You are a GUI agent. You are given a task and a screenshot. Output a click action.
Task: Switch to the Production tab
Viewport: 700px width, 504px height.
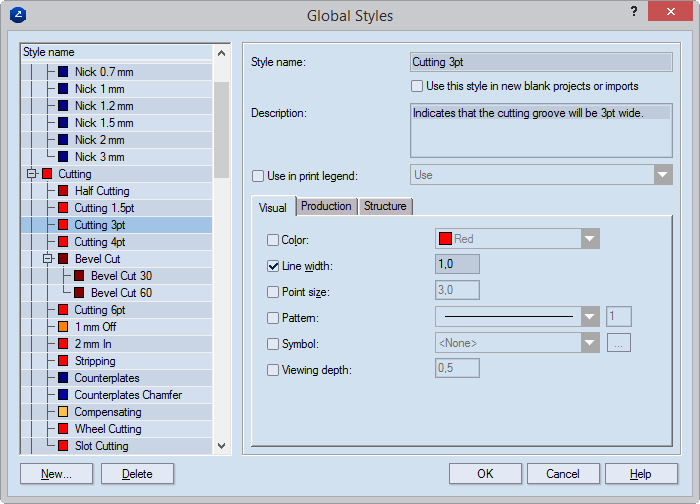point(326,206)
